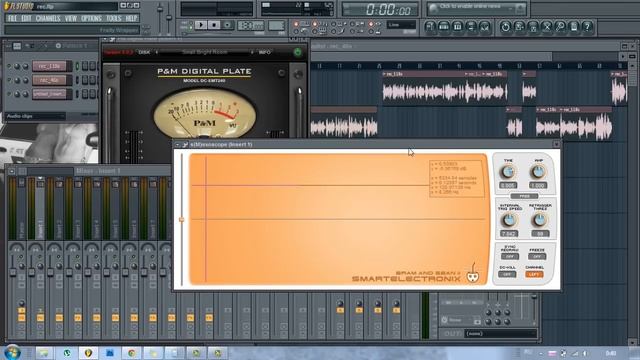The height and width of the screenshot is (360, 640).
Task: Open the OPTIONS menu
Action: (x=91, y=18)
